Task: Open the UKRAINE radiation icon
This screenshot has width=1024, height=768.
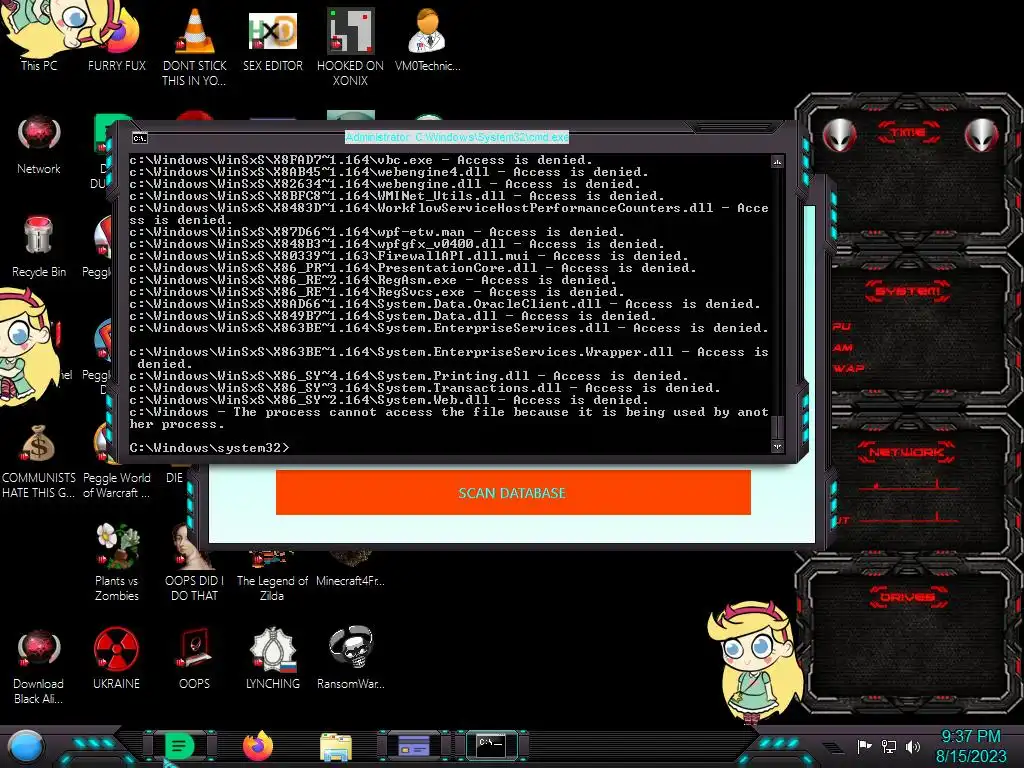Action: tap(116, 658)
